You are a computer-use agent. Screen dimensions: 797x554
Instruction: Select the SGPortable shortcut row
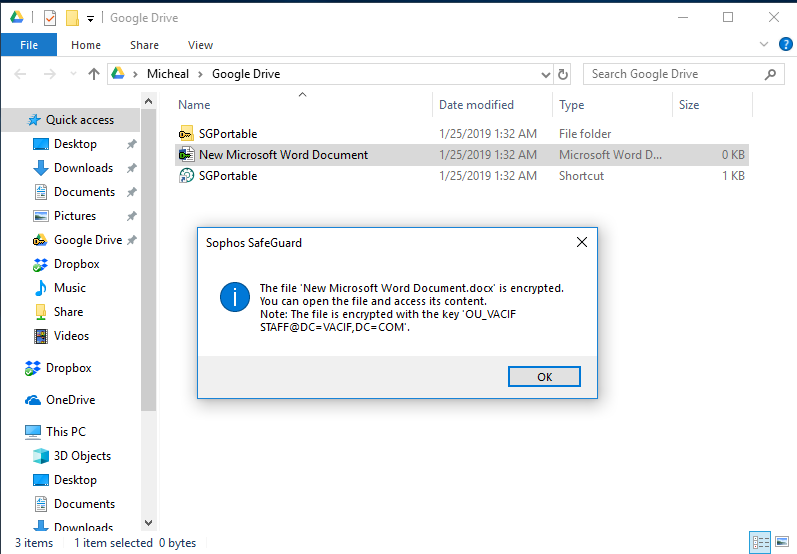(x=462, y=176)
